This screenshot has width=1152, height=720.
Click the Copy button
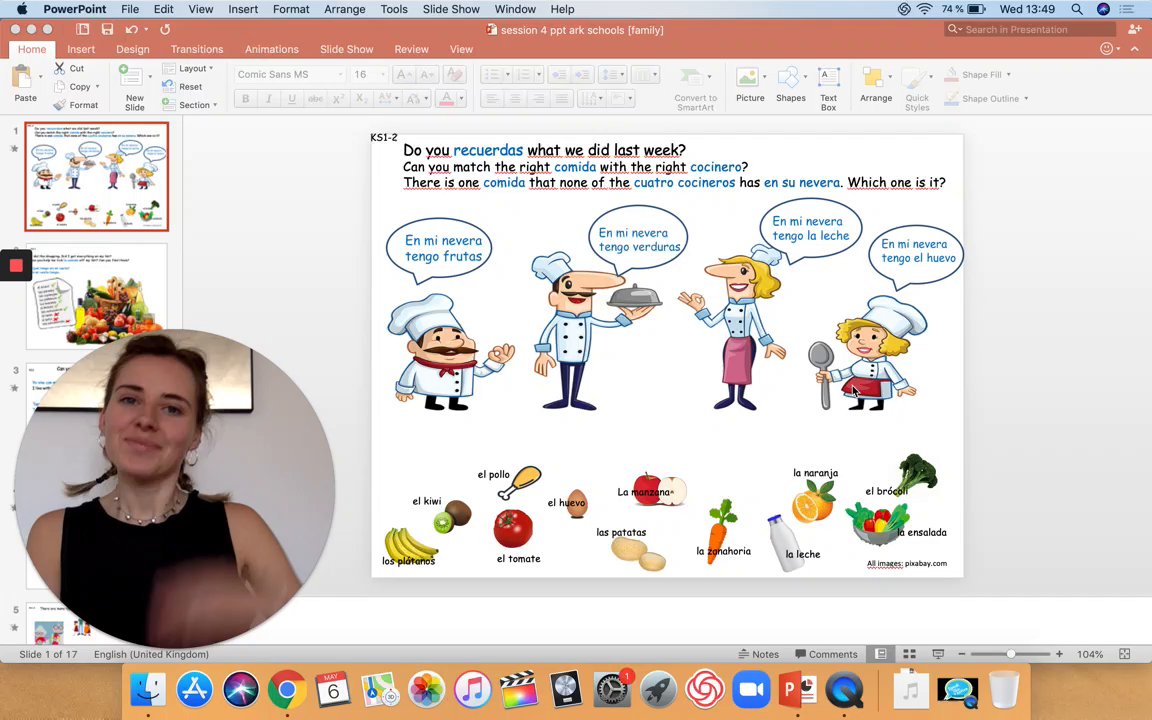coord(73,87)
